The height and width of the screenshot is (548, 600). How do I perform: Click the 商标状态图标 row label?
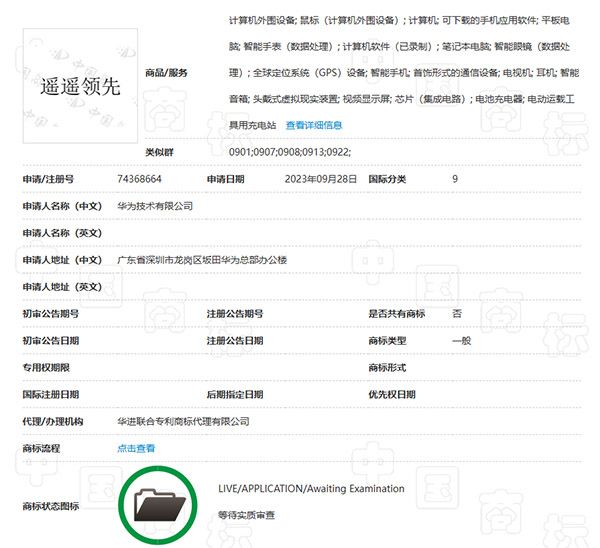click(x=50, y=506)
